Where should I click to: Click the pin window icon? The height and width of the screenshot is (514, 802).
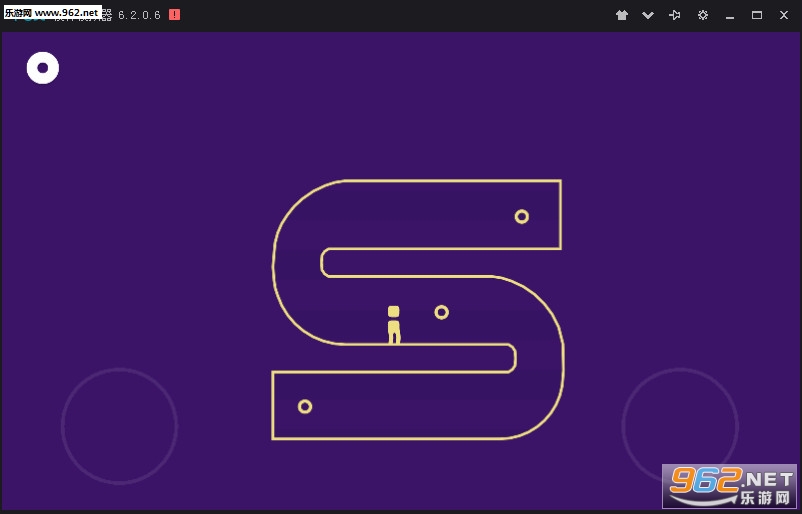(675, 15)
